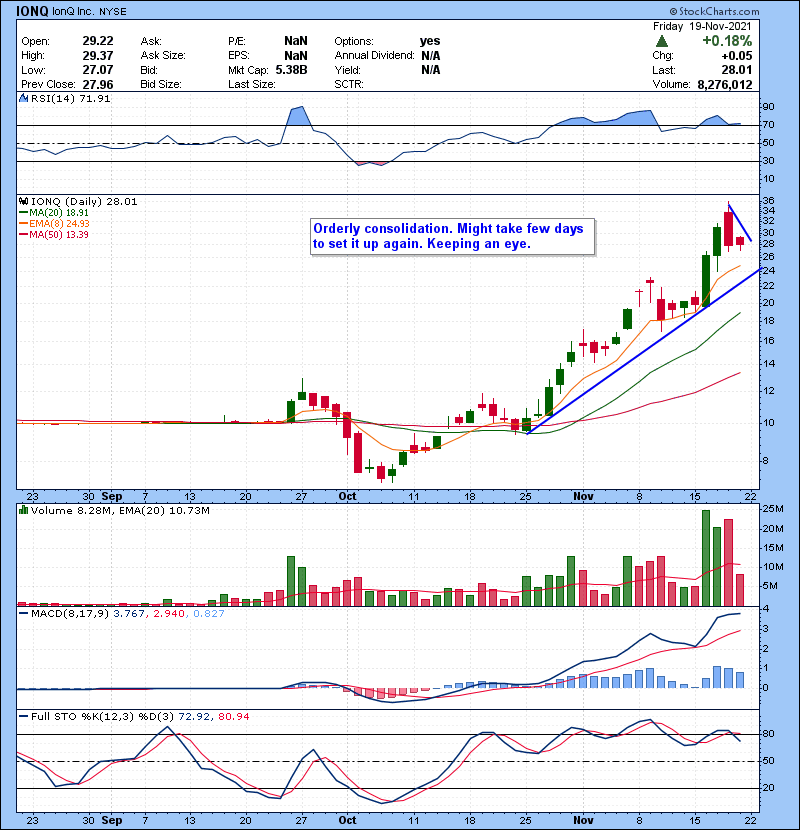Select the Open price 29.22
The width and height of the screenshot is (800, 830).
pos(98,41)
